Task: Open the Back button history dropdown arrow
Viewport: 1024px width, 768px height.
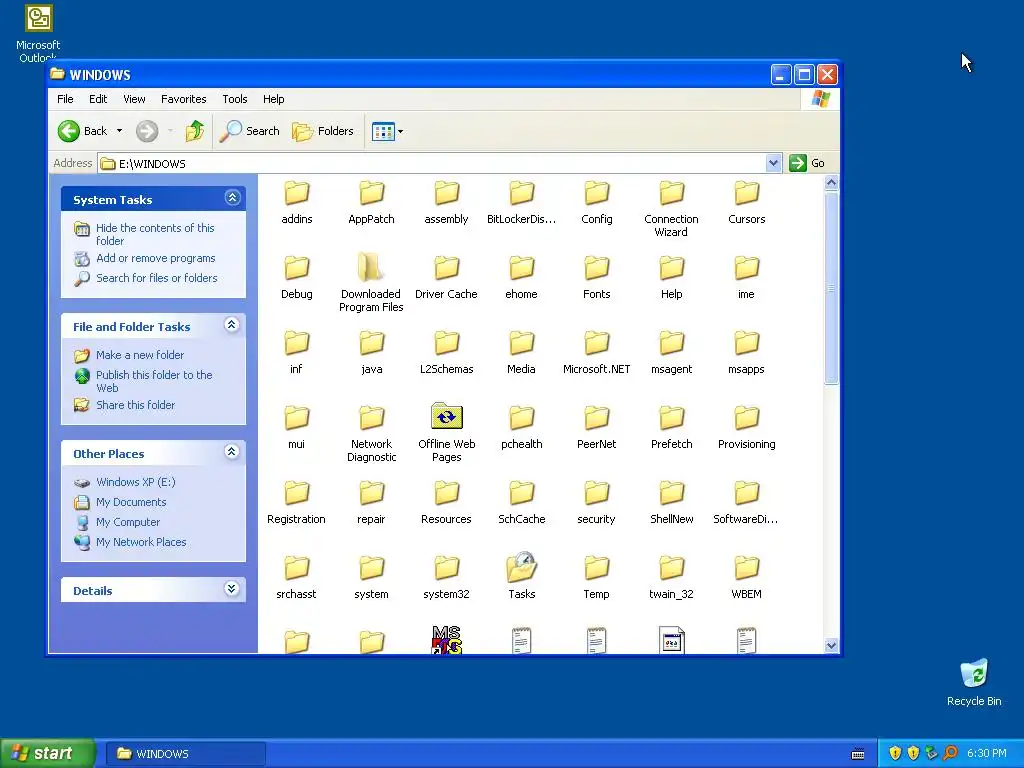Action: pyautogui.click(x=120, y=131)
